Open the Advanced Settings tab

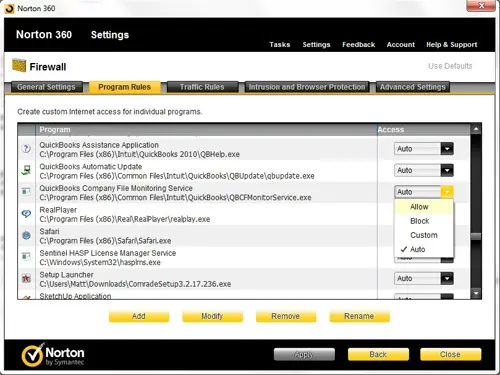[x=413, y=87]
